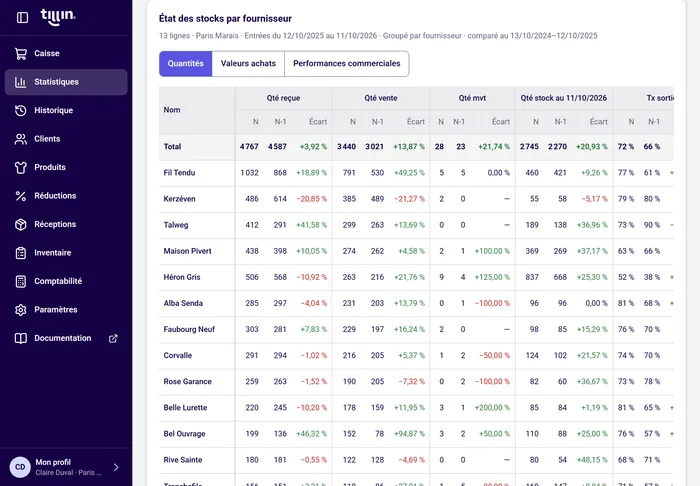This screenshot has height=486, width=700.
Task: Click the Historique clock icon
Action: click(x=21, y=110)
